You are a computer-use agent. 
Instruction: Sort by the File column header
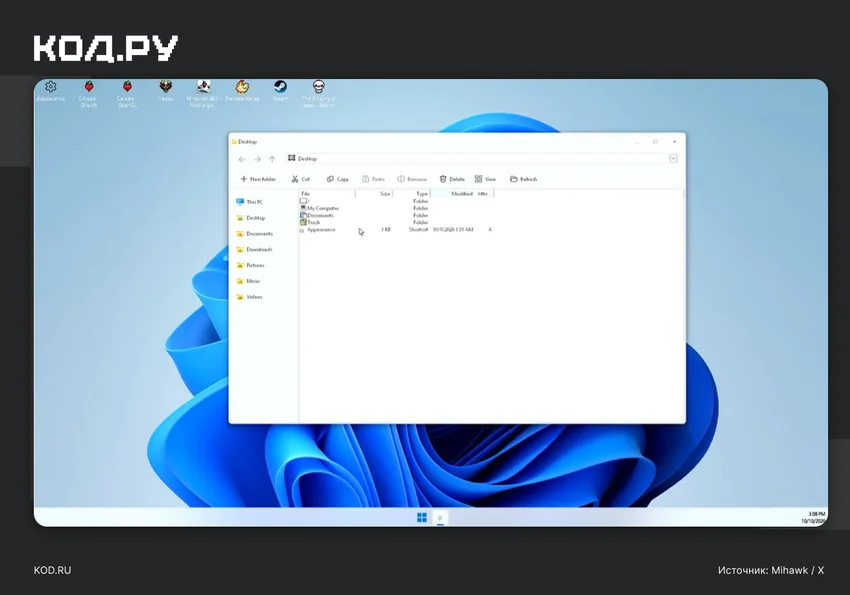pyautogui.click(x=327, y=193)
